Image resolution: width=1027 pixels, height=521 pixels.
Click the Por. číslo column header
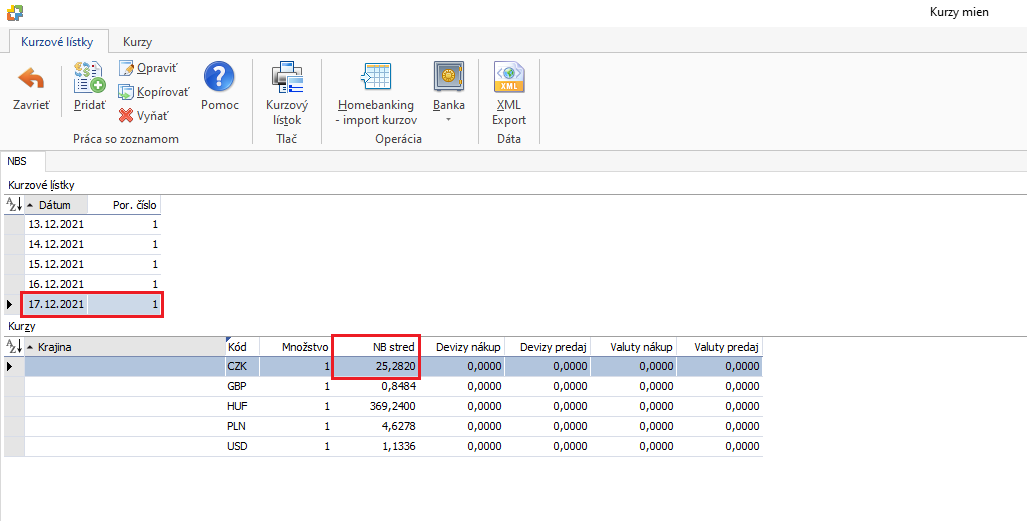tap(124, 204)
